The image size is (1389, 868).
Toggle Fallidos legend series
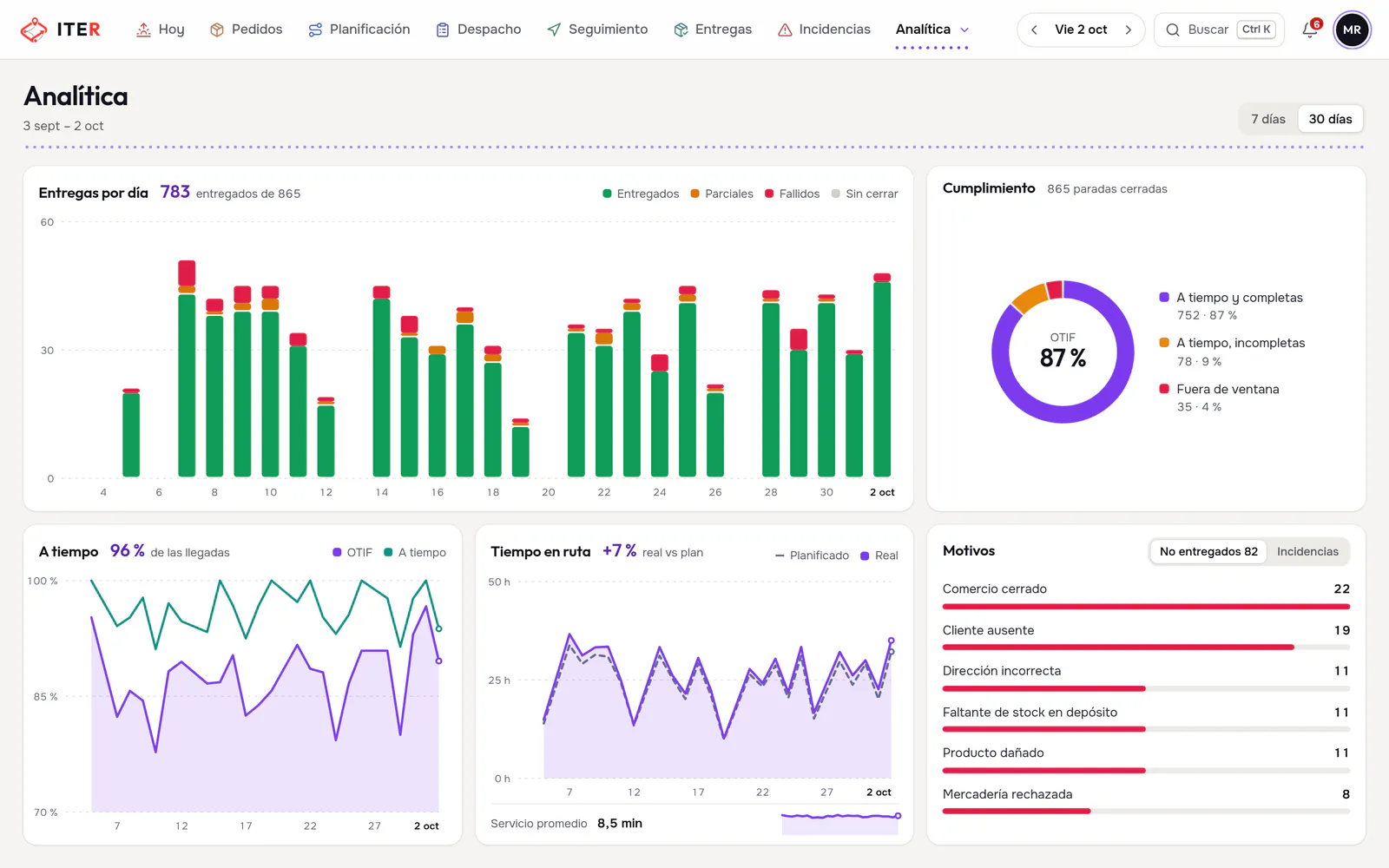point(792,194)
